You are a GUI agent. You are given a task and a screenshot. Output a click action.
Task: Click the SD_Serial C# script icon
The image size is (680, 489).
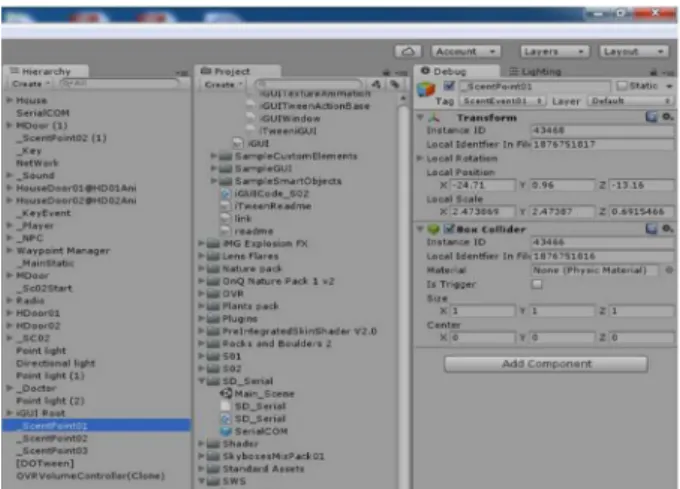tap(226, 419)
